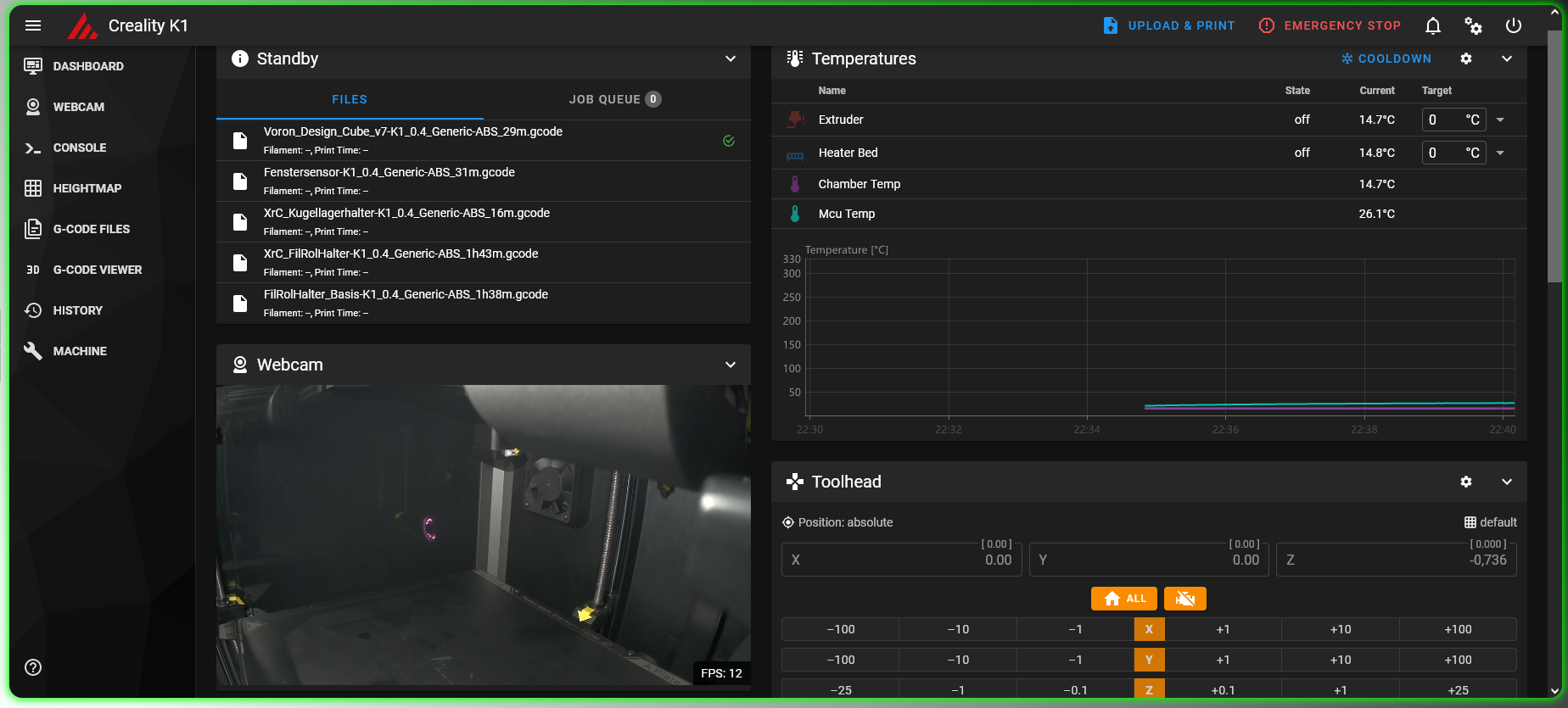Screen dimensions: 1568x708
Task: Click the page vertical scrollbar
Action: (x=1554, y=157)
